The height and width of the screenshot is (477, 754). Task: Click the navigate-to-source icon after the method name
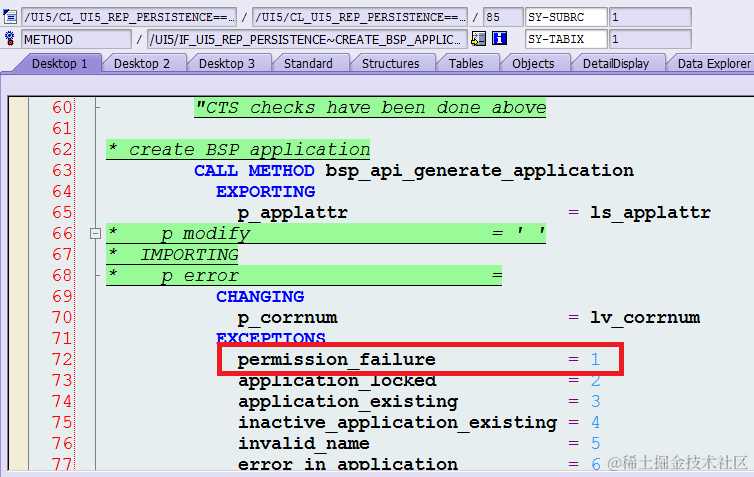click(x=478, y=38)
